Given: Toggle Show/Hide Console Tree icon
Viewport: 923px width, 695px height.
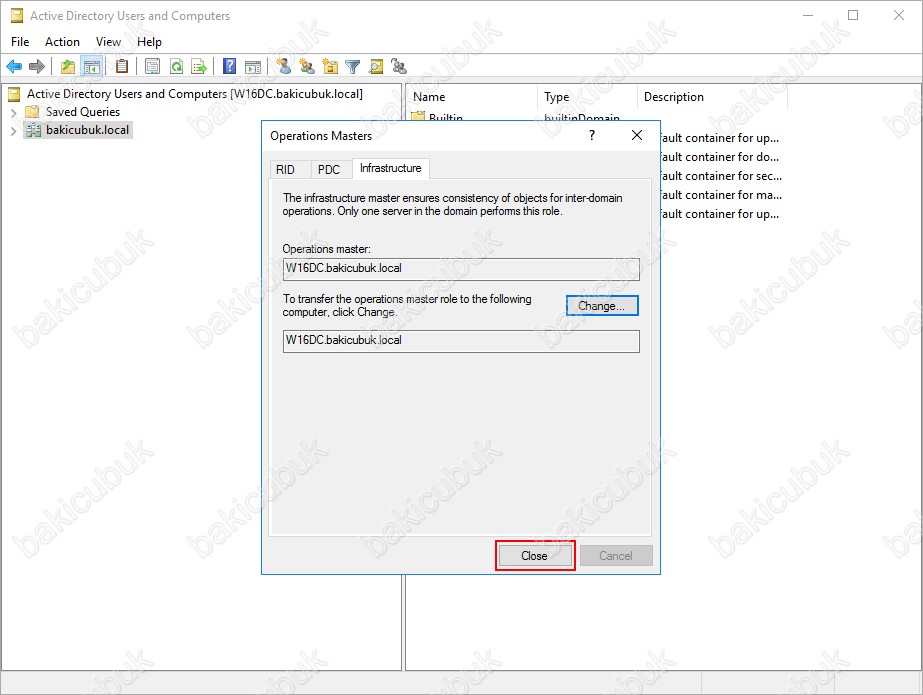Looking at the screenshot, I should point(92,66).
